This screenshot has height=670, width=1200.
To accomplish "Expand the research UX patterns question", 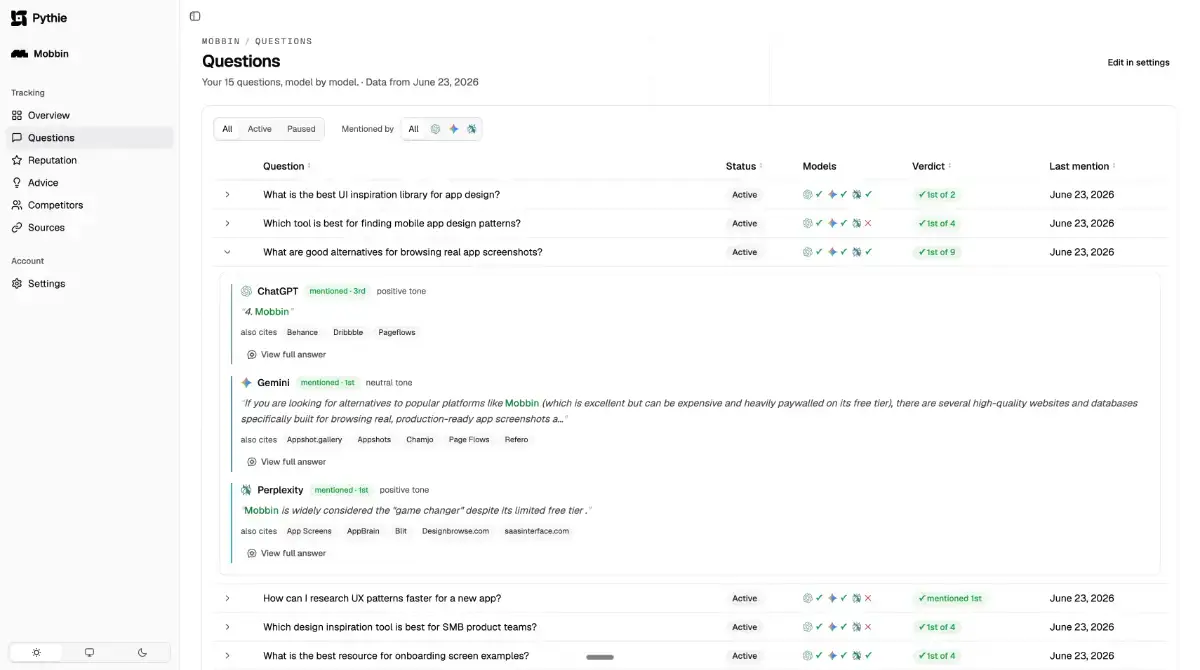I will [227, 598].
